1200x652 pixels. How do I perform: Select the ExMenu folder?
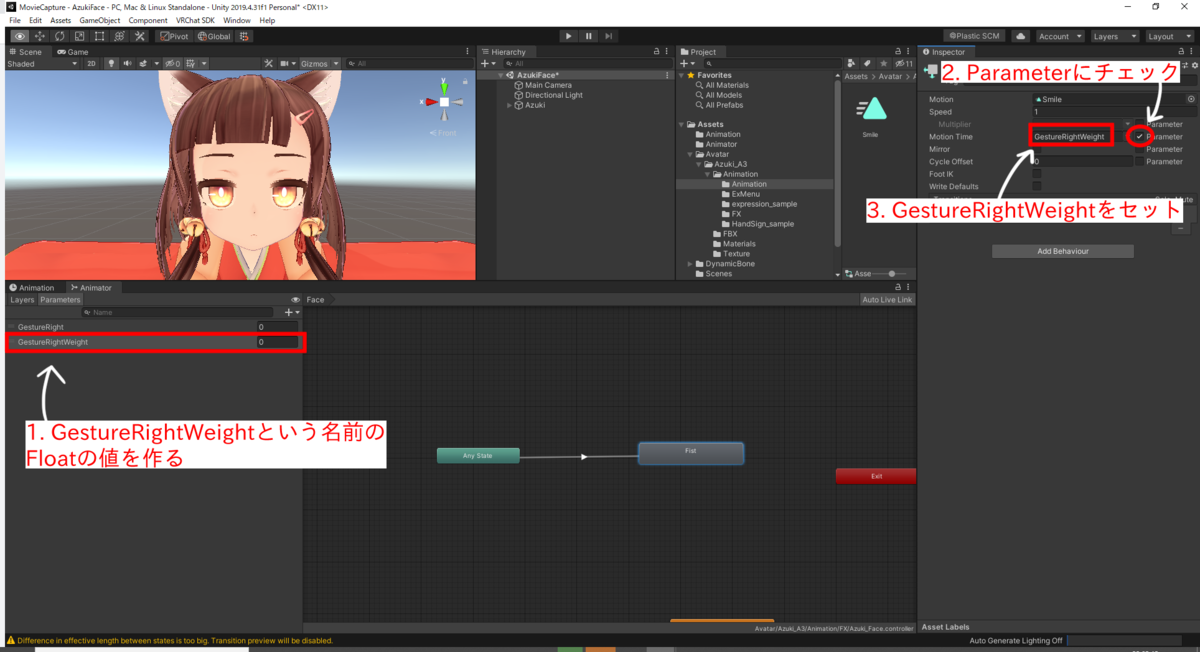pyautogui.click(x=739, y=194)
